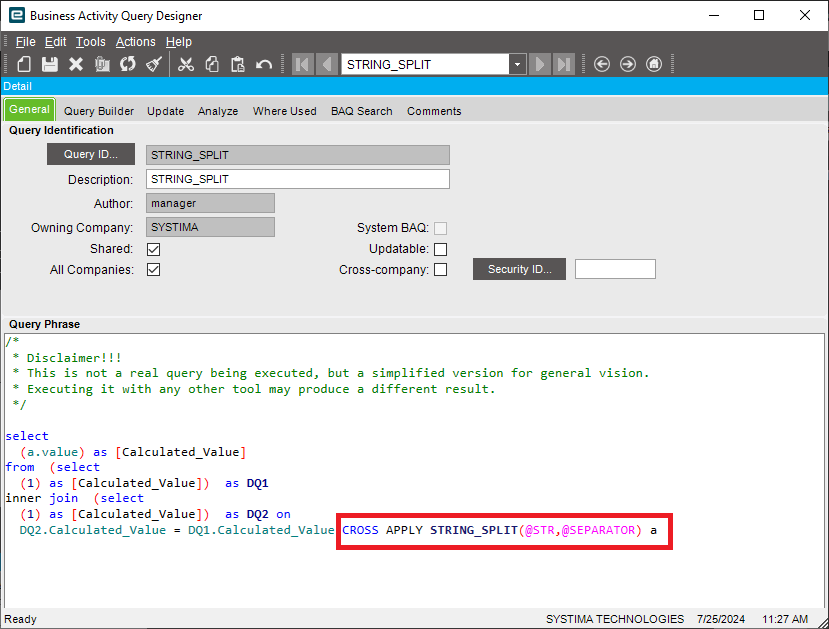The width and height of the screenshot is (829, 629).
Task: Click the 'Disclaimer!!!' comment line
Action: 74,358
